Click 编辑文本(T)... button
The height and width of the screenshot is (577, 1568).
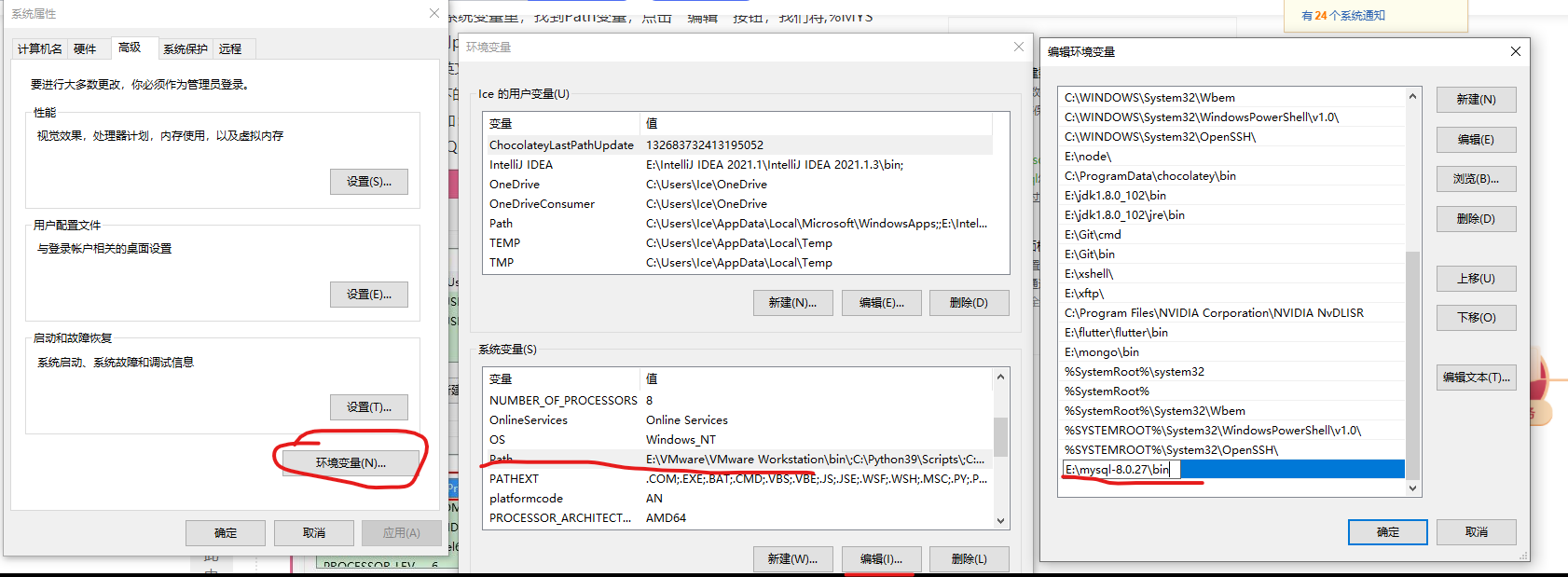point(1476,378)
